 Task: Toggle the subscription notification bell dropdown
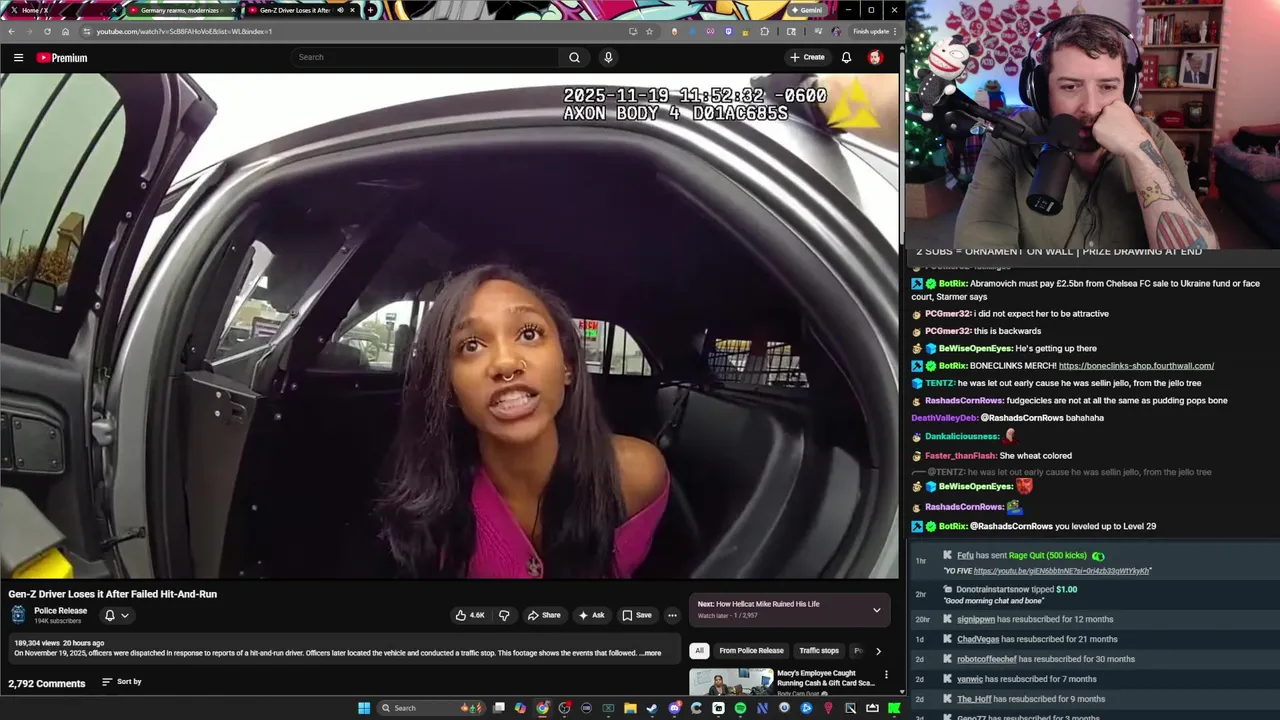pos(117,615)
